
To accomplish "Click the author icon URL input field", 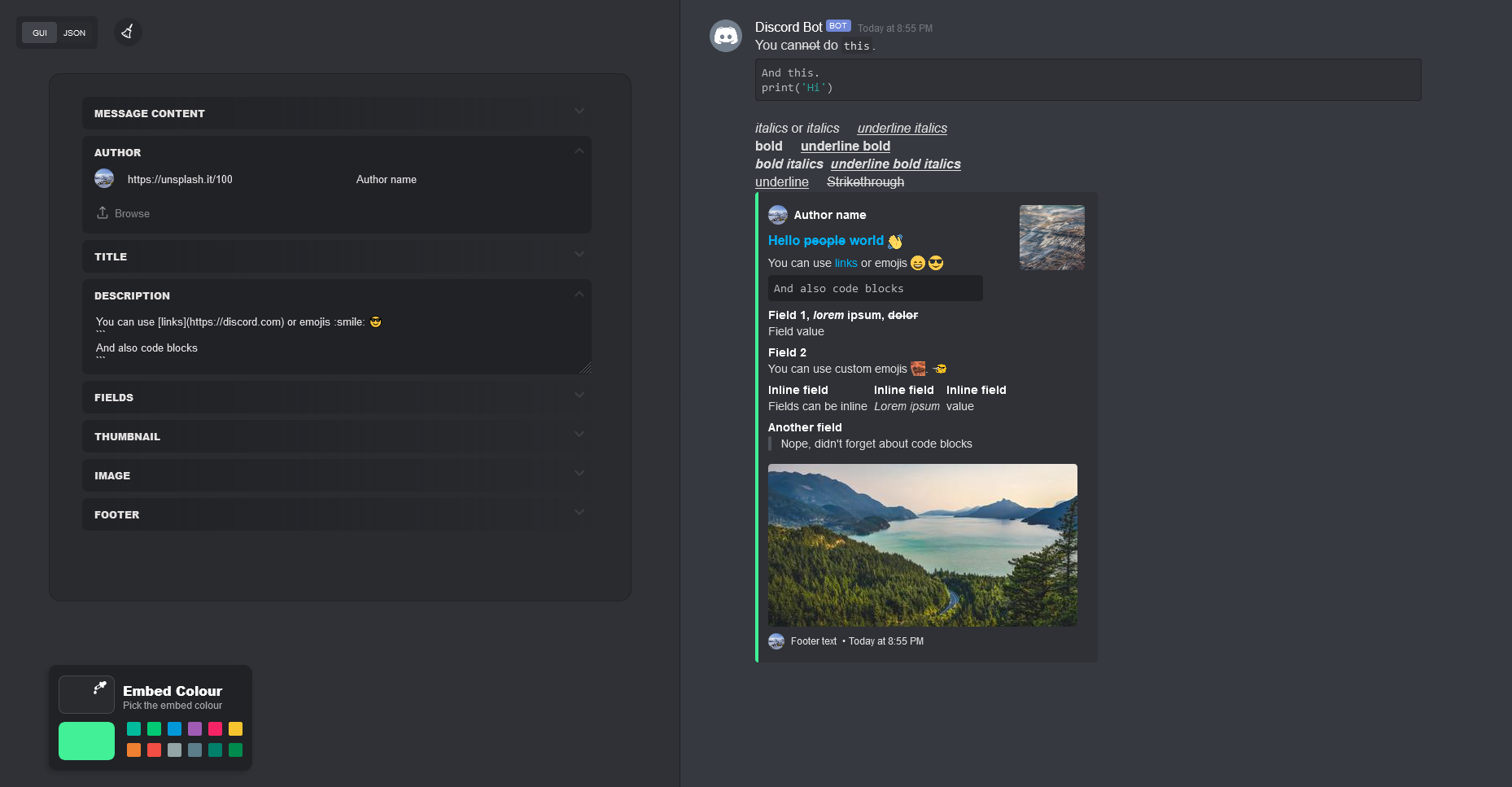I will [x=234, y=179].
